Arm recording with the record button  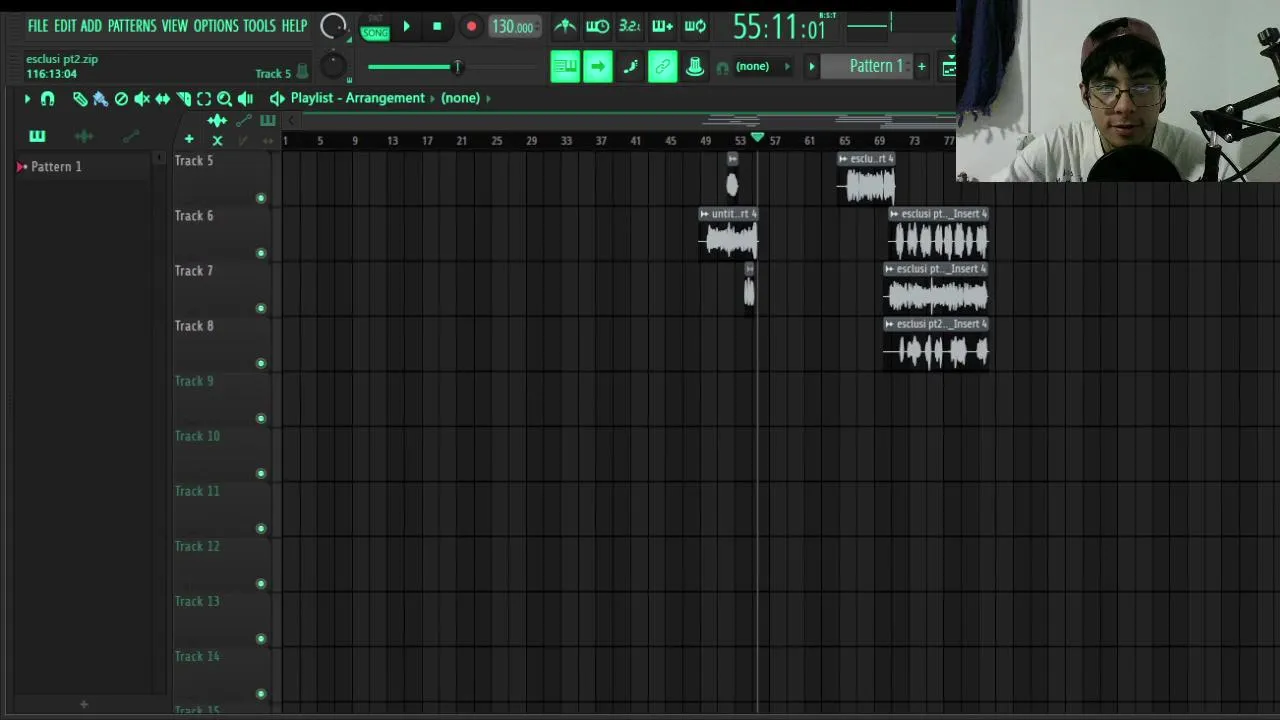click(x=471, y=27)
